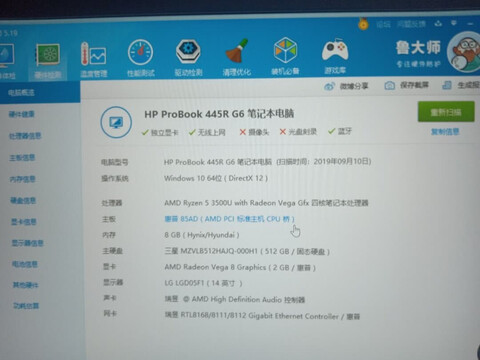Click the scan date 2019年09月10日 text
Image resolution: width=480 pixels, height=360 pixels.
[x=341, y=161]
